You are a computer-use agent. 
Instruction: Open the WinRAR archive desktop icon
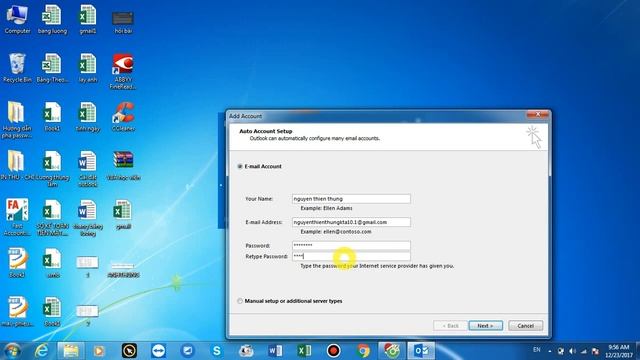coord(123,165)
